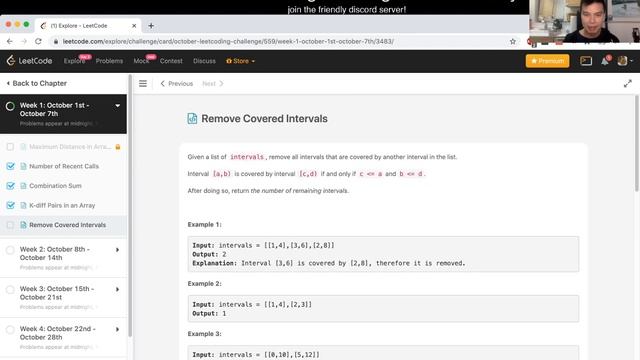The height and width of the screenshot is (360, 640).
Task: Open Number of Recent Calls problem
Action: 64,166
